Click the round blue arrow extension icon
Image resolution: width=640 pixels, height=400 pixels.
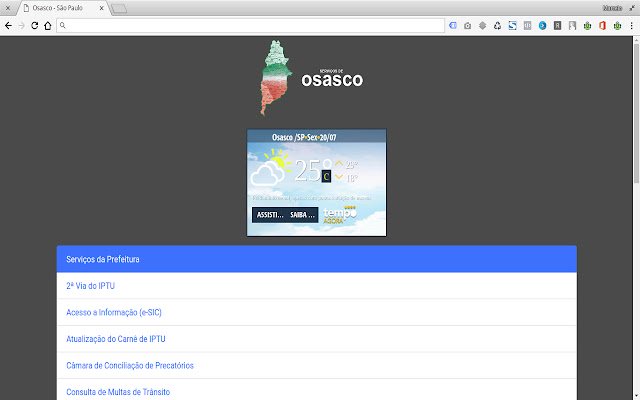pyautogui.click(x=542, y=26)
